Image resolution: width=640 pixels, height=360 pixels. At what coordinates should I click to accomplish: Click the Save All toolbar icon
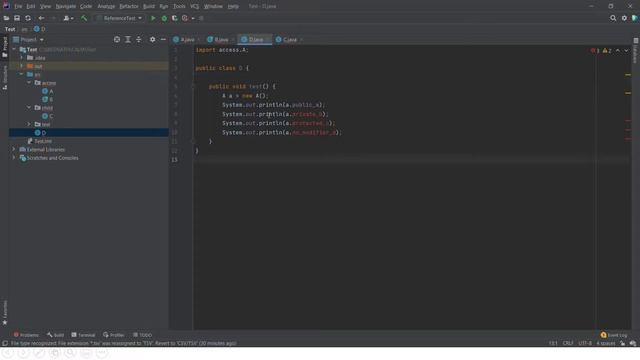(17, 18)
